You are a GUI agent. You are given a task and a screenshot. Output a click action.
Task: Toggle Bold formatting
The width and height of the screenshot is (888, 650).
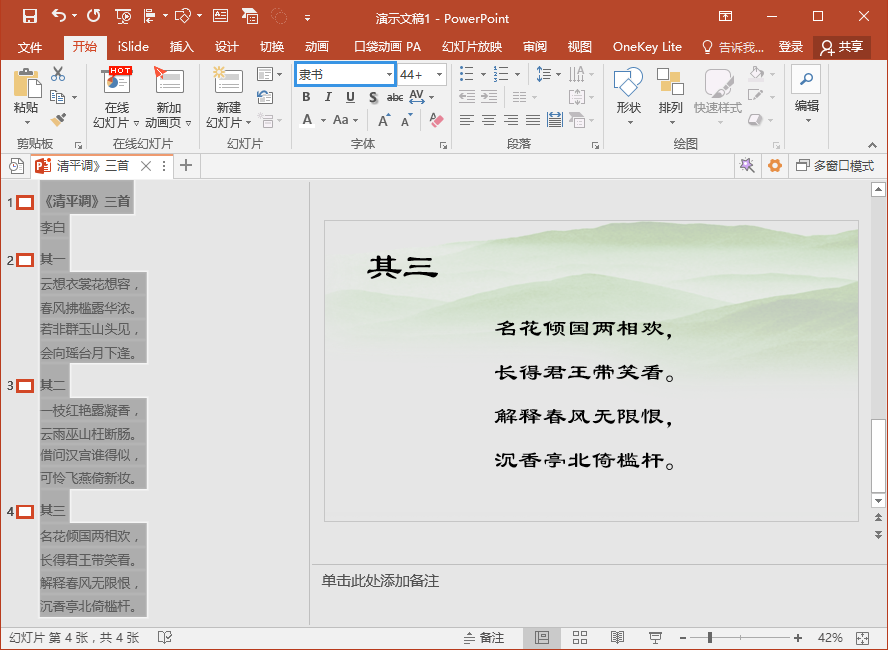(x=307, y=97)
